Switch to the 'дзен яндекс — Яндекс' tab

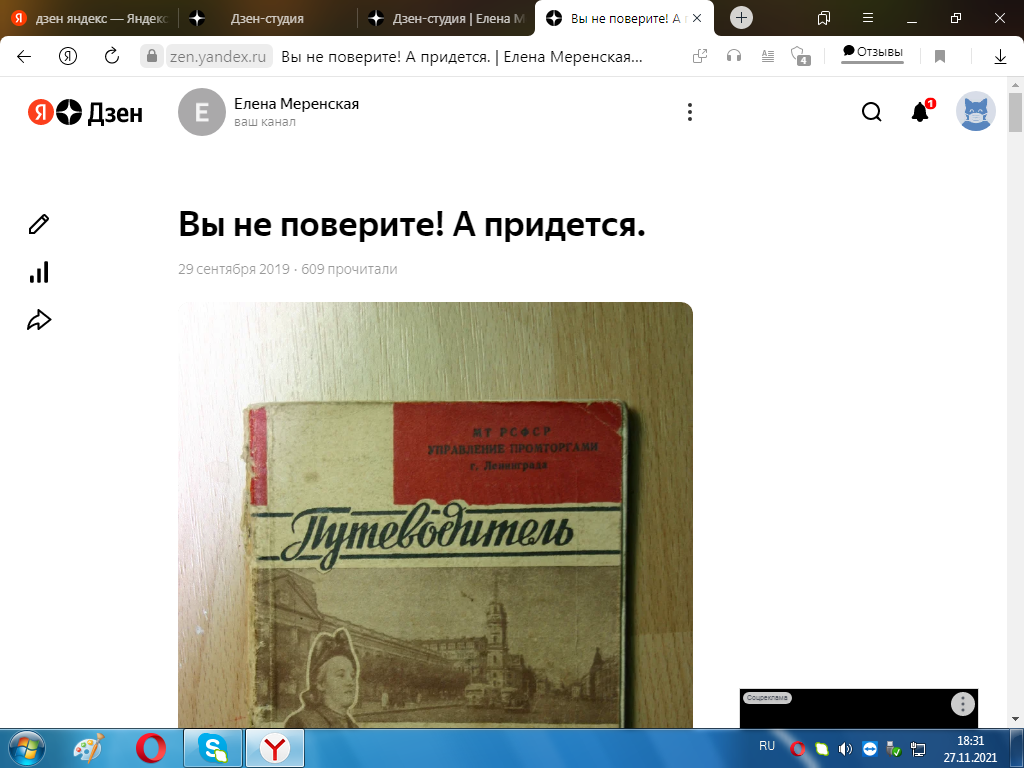pyautogui.click(x=89, y=18)
